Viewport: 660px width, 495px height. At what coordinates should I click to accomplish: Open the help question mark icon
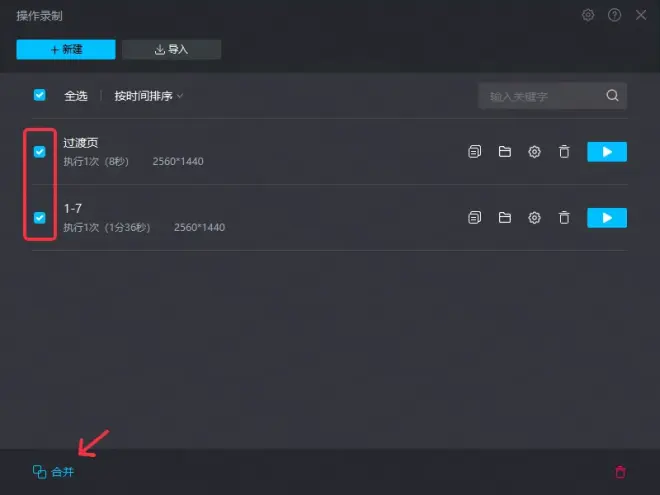tap(615, 16)
